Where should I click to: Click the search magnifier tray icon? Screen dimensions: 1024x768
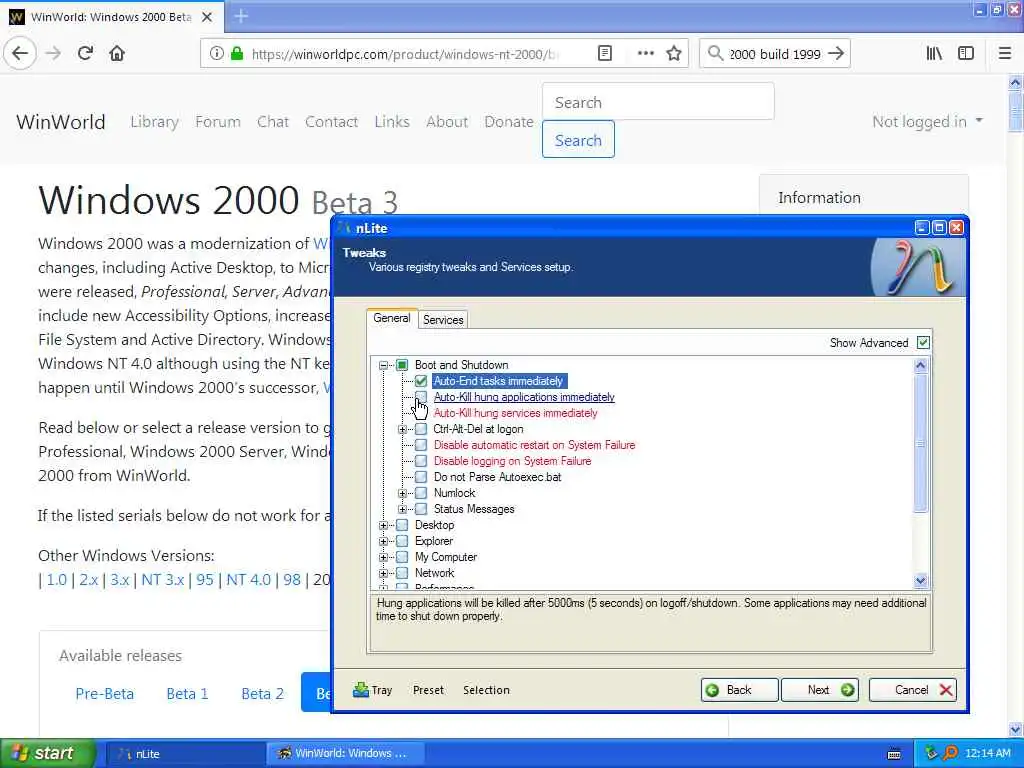coord(950,754)
